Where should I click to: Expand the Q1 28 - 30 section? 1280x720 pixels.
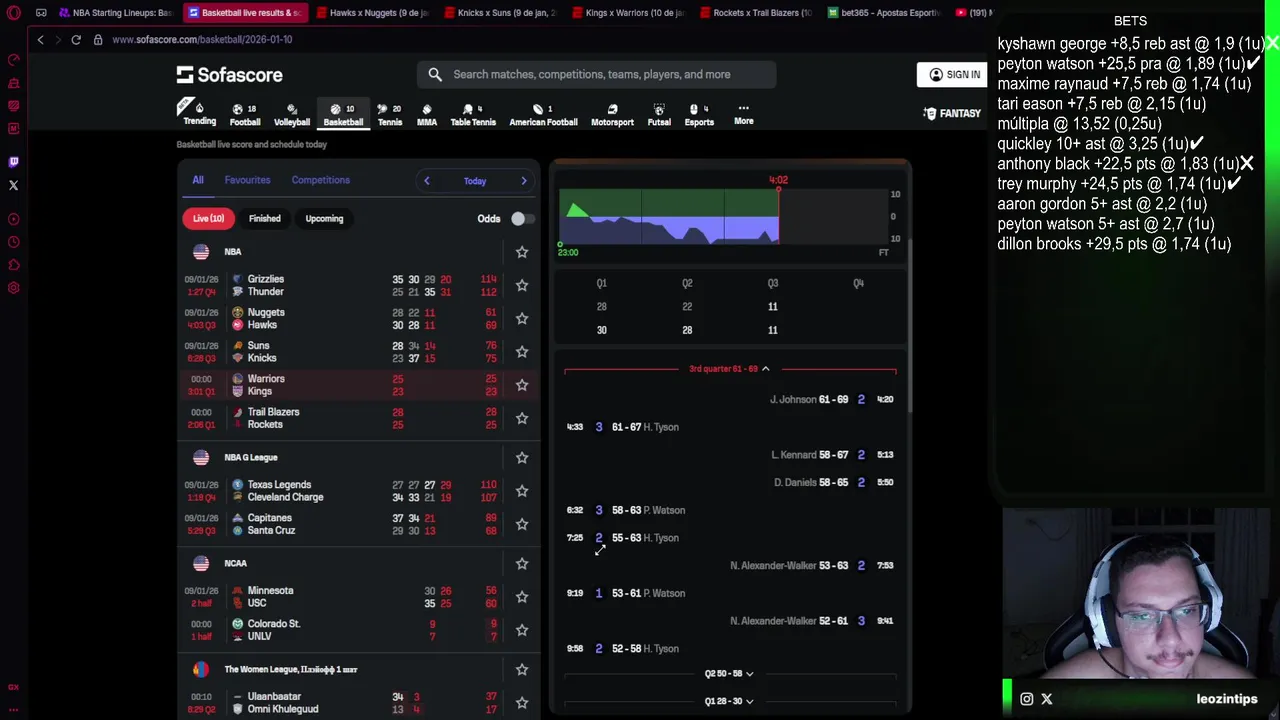(x=730, y=701)
